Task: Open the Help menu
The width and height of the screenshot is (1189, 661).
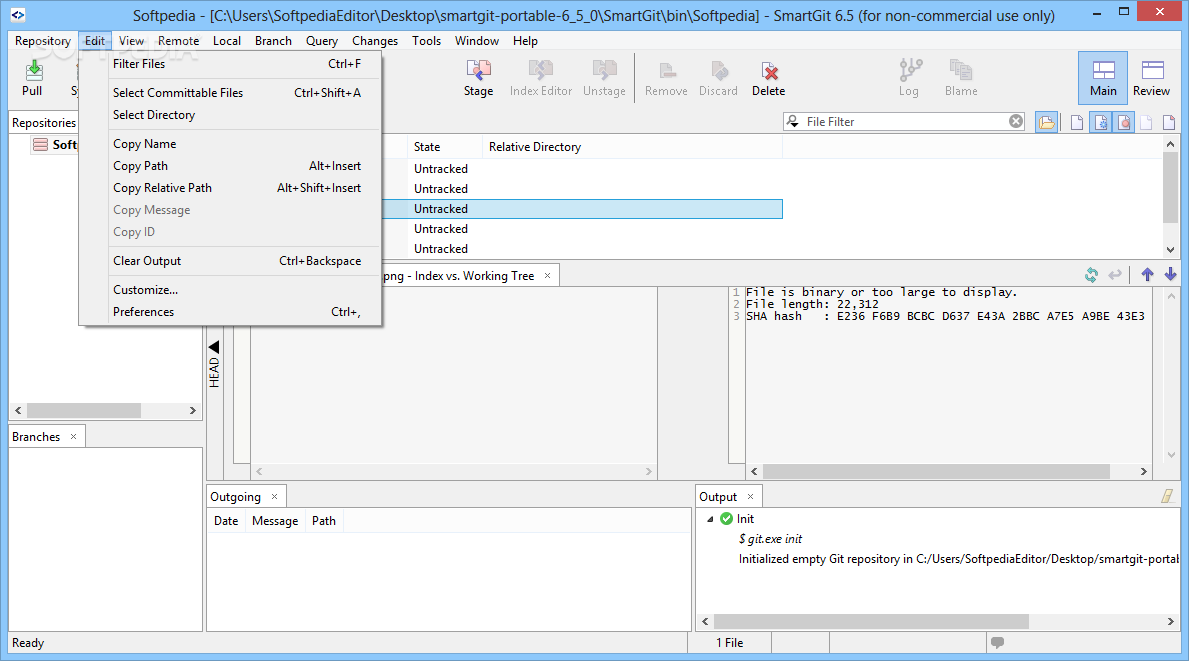Action: click(x=525, y=41)
